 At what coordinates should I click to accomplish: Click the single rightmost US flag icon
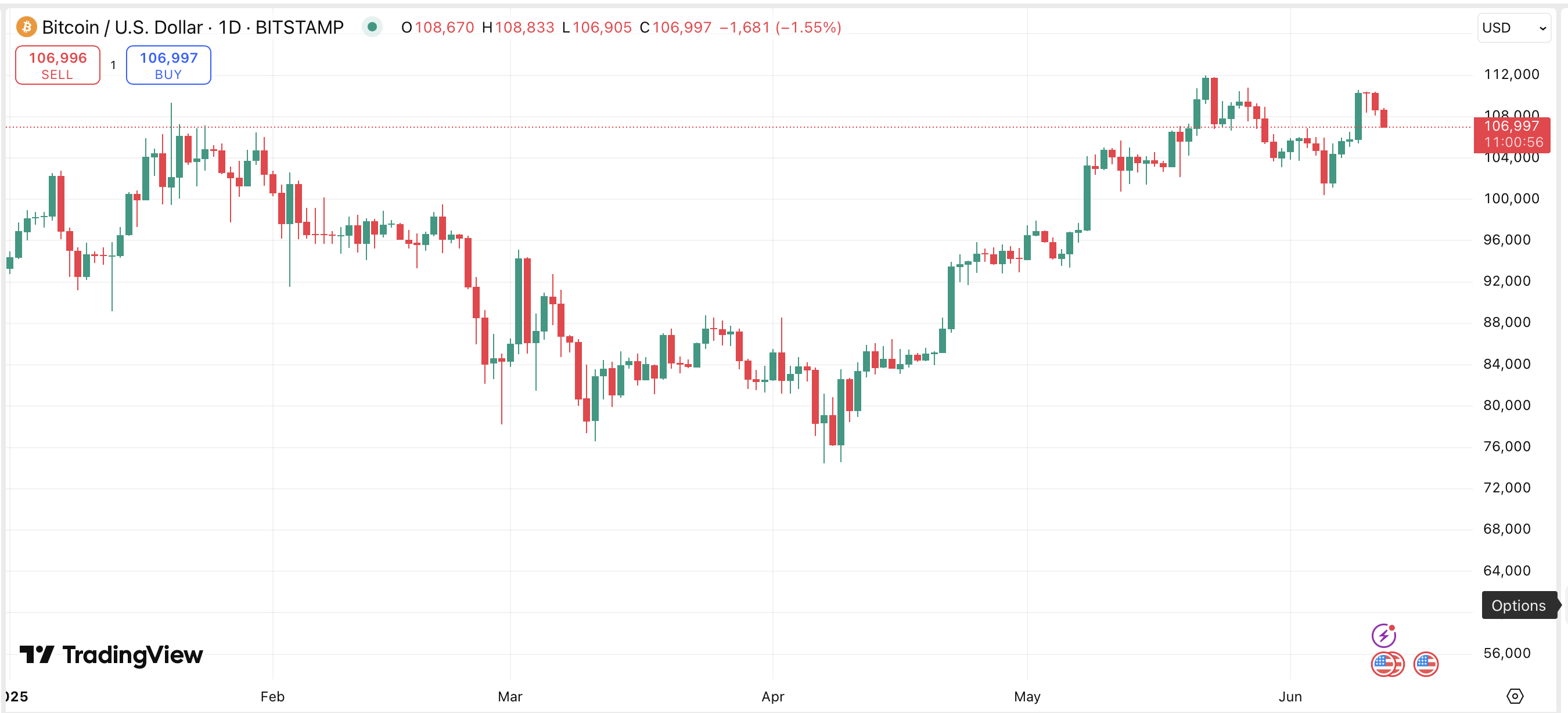point(1426,664)
